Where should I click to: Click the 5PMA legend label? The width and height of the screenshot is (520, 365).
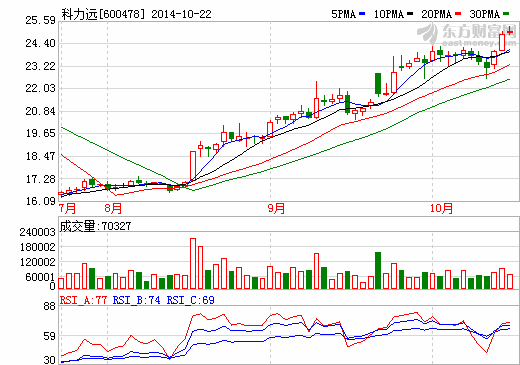344,14
